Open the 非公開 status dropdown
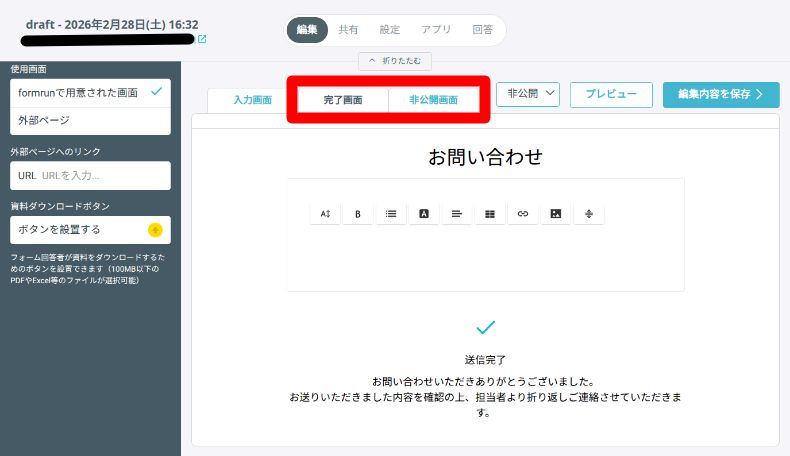790x456 pixels. click(528, 94)
